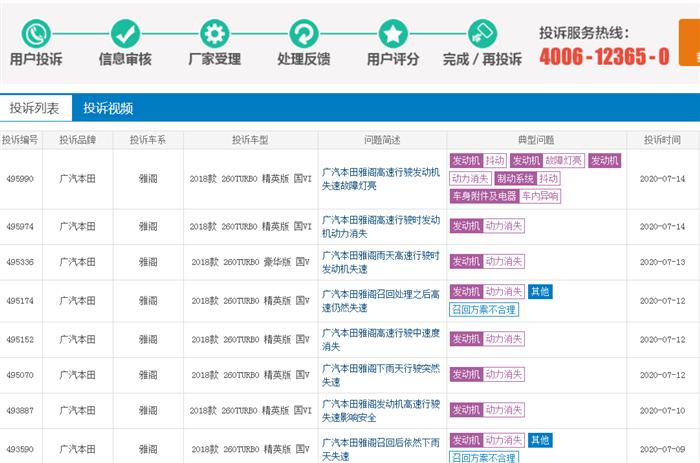Click complaint number 495070
700x463 pixels.
(20, 375)
